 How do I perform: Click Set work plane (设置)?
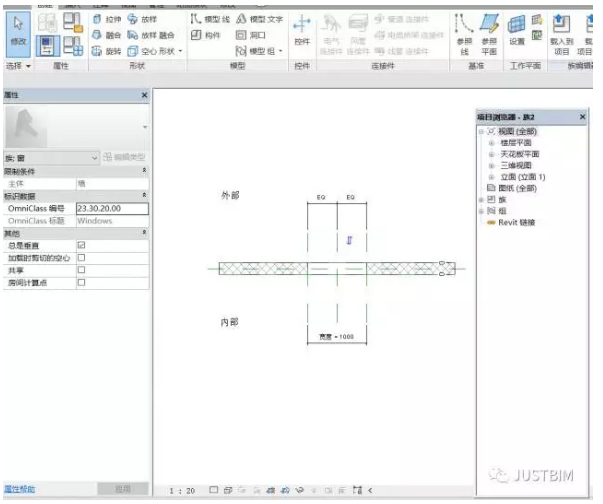click(x=516, y=31)
